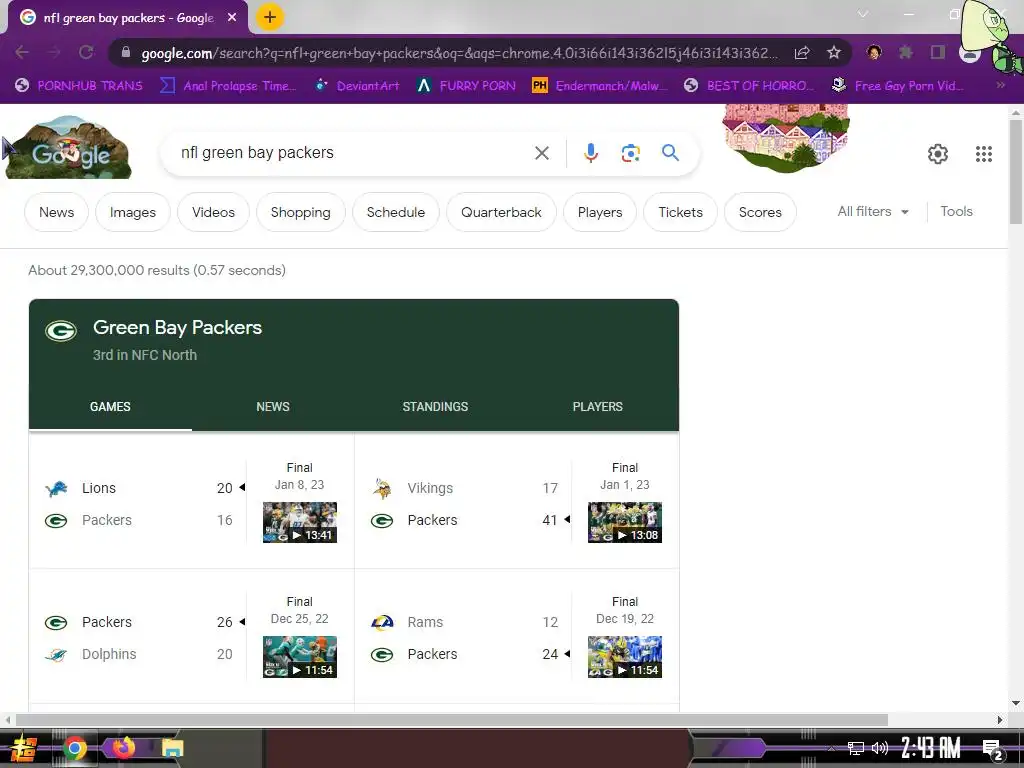1024x768 pixels.
Task: Open the Google apps grid
Action: pos(984,154)
